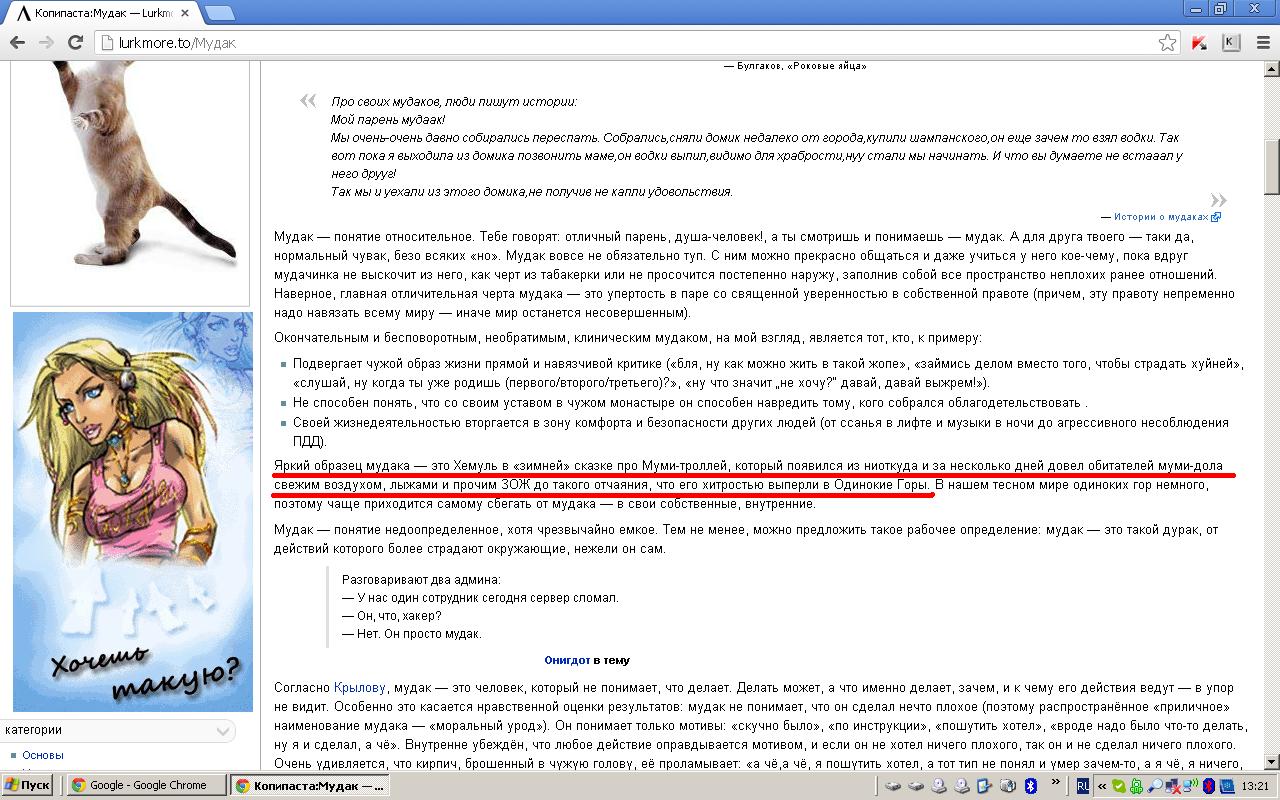1280x800 pixels.
Task: Open a new browser tab
Action: pos(220,13)
